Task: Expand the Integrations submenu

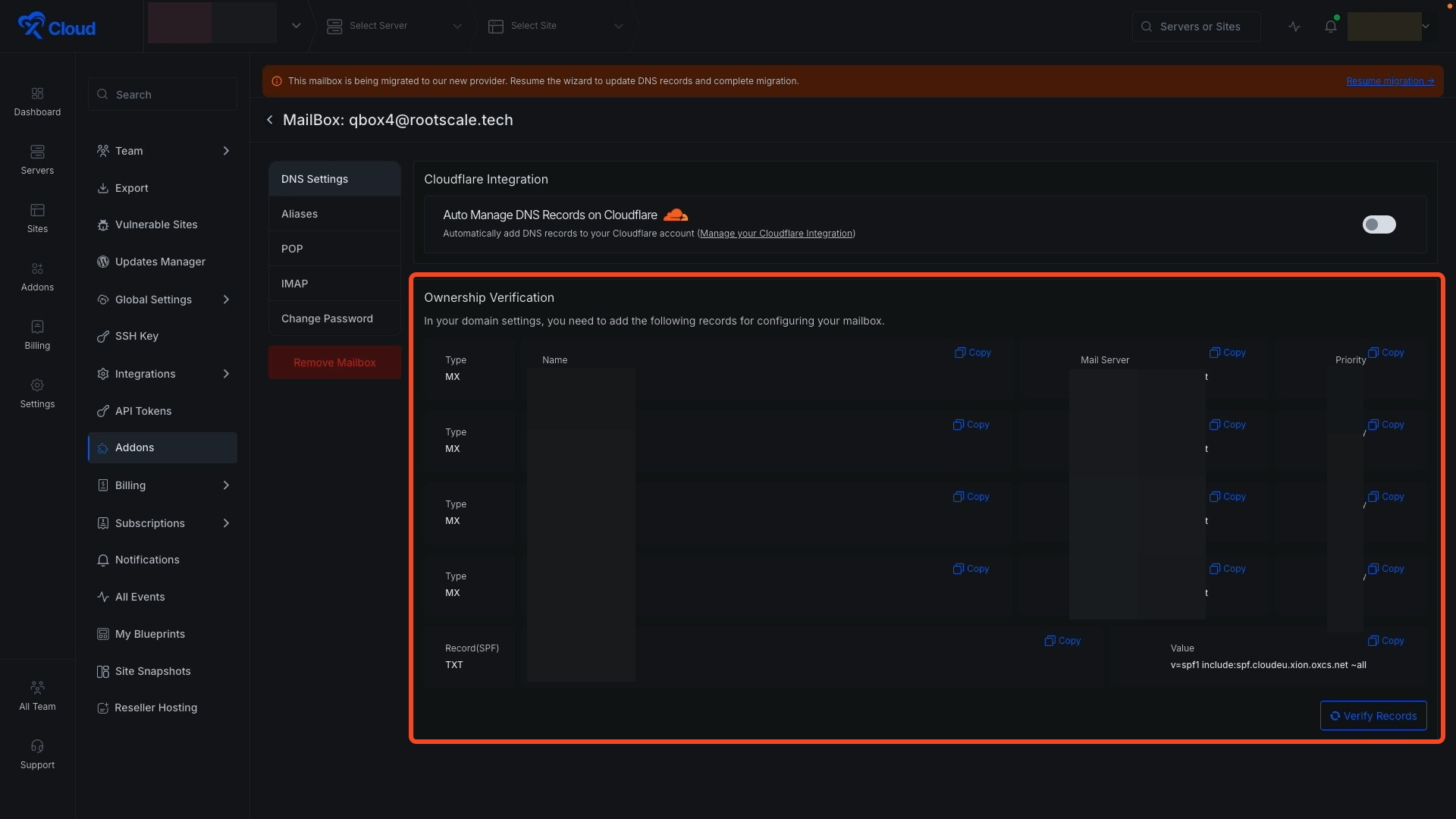Action: pyautogui.click(x=226, y=374)
